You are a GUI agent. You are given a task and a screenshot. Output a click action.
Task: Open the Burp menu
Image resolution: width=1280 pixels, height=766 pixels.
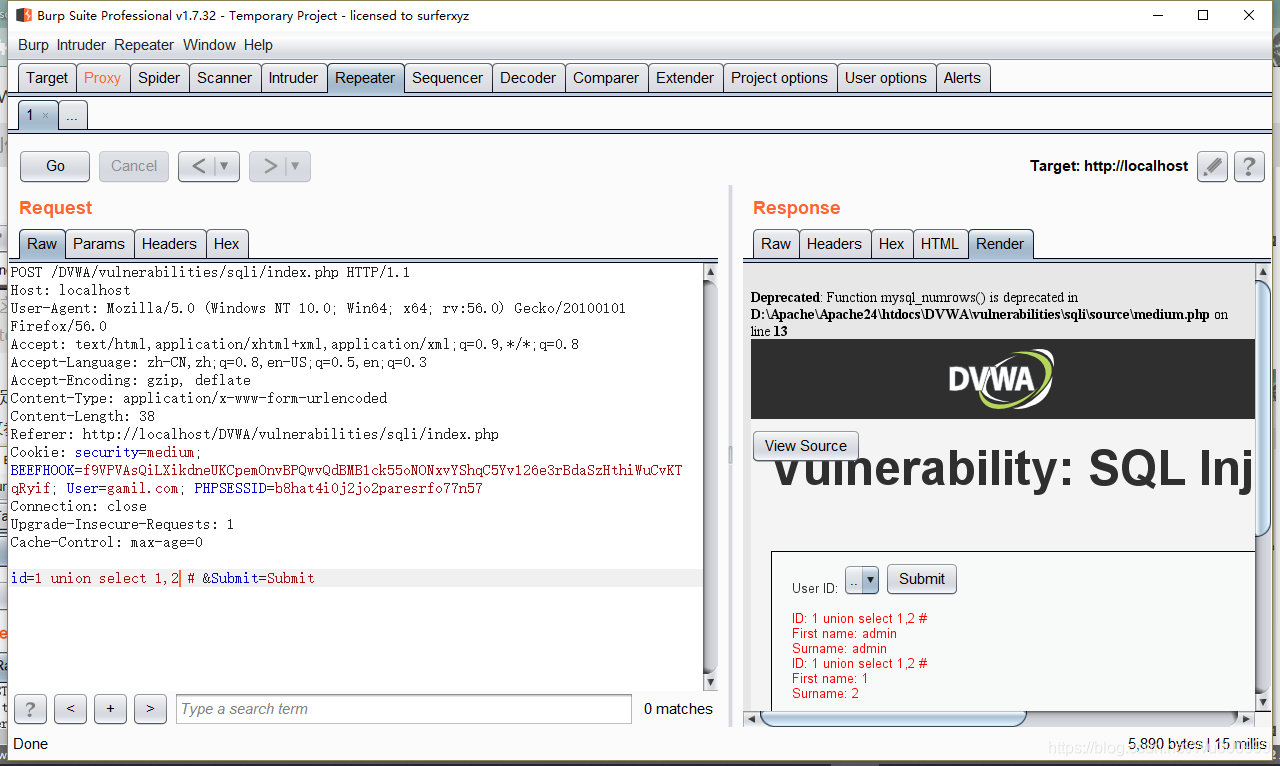(x=33, y=45)
